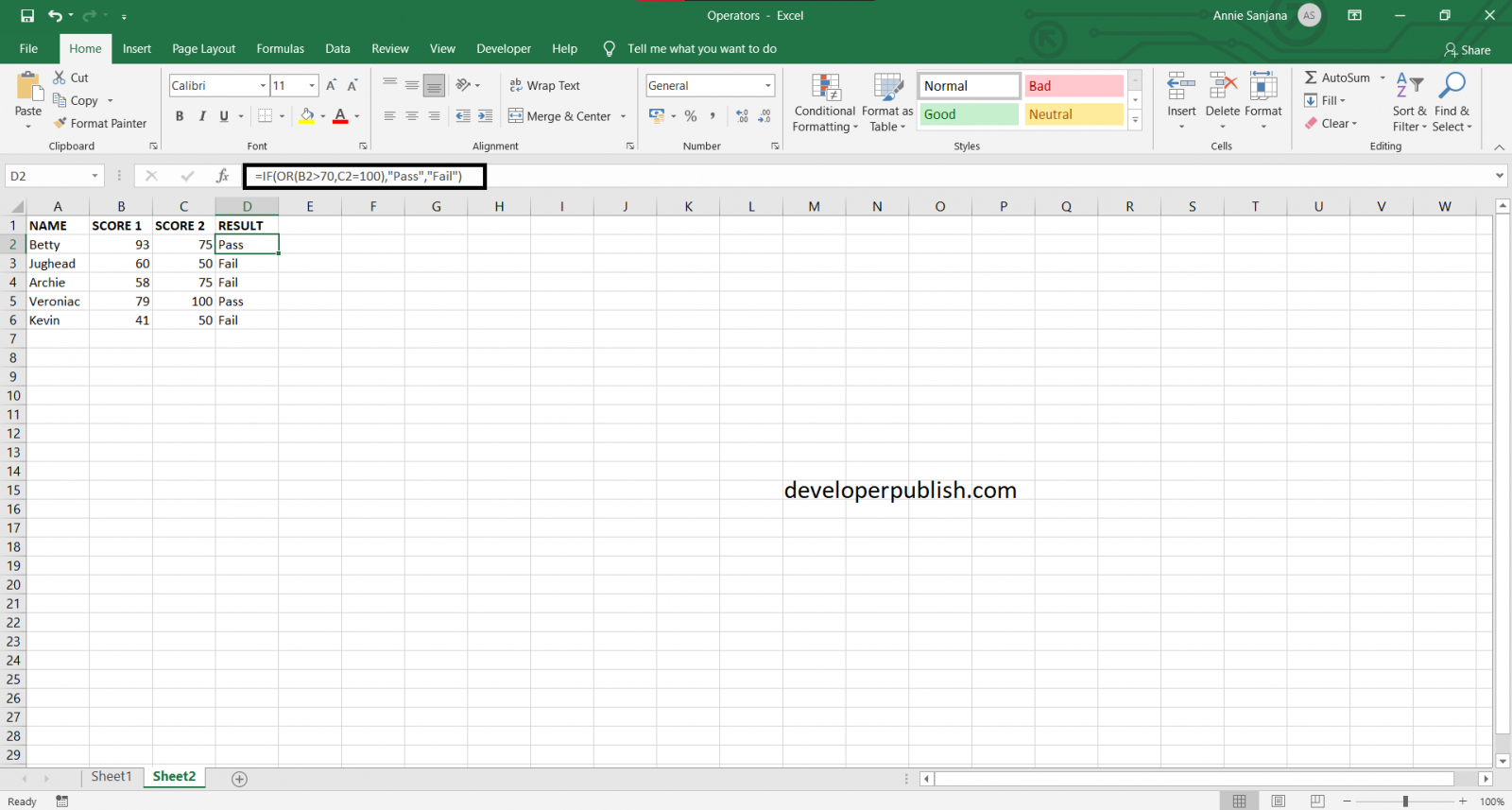The image size is (1512, 810).
Task: Decrease font size with the small A icon
Action: tap(352, 86)
